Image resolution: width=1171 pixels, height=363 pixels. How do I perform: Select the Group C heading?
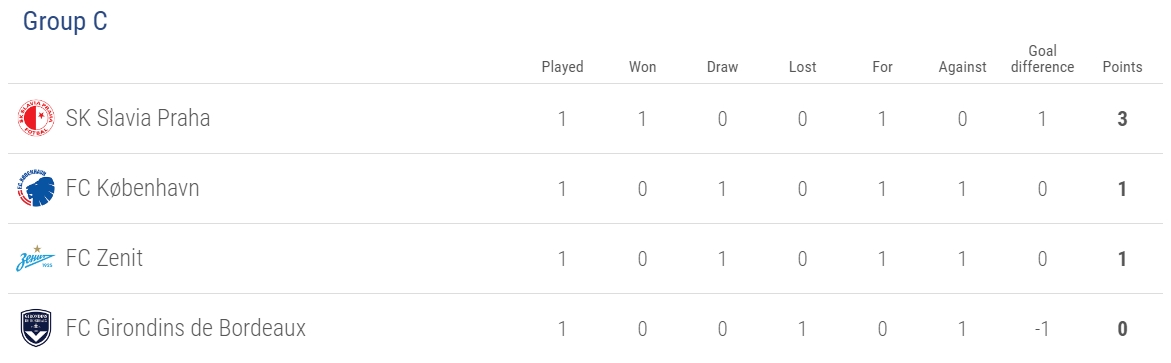(65, 21)
